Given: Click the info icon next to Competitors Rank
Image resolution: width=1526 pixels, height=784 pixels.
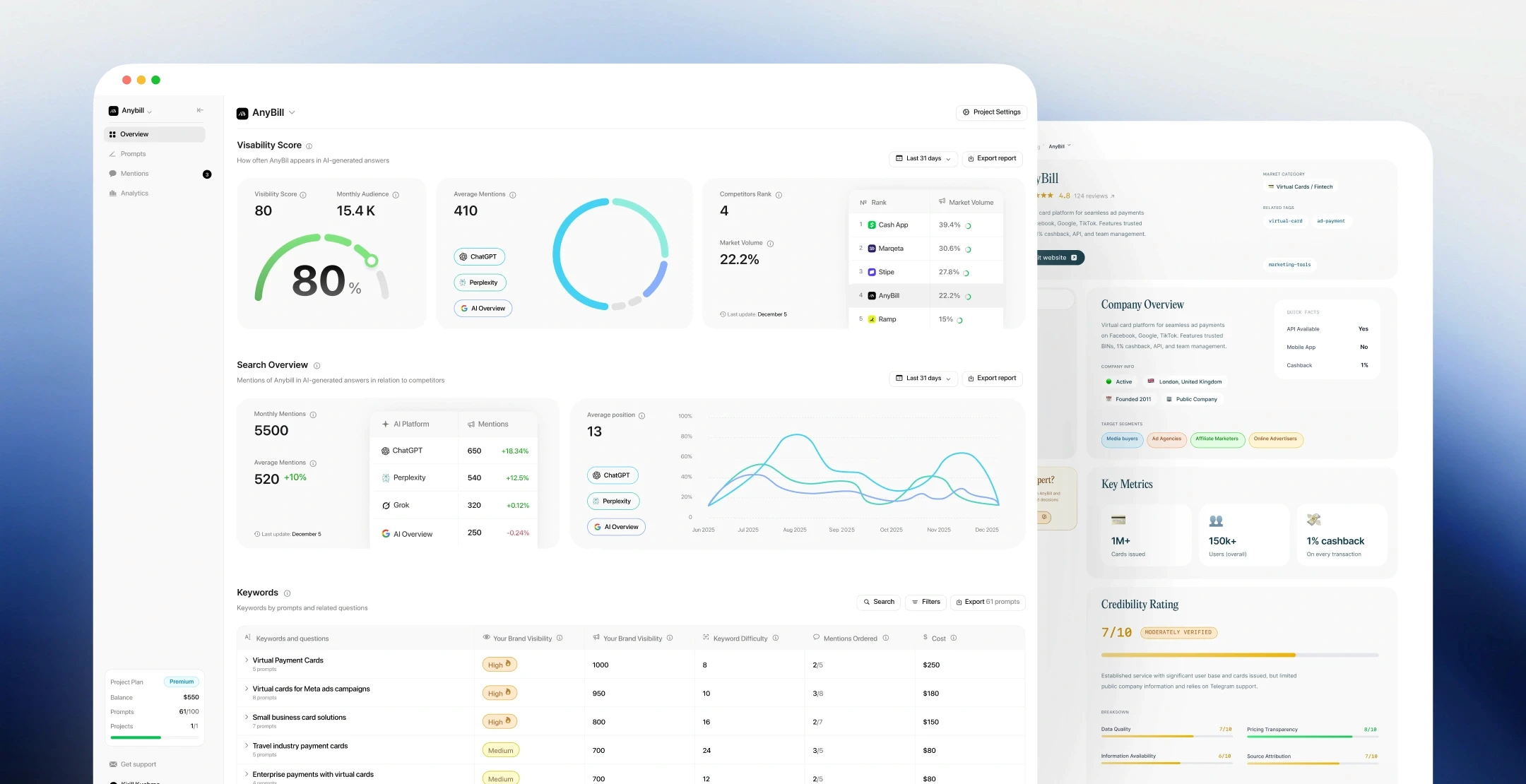Looking at the screenshot, I should 779,195.
